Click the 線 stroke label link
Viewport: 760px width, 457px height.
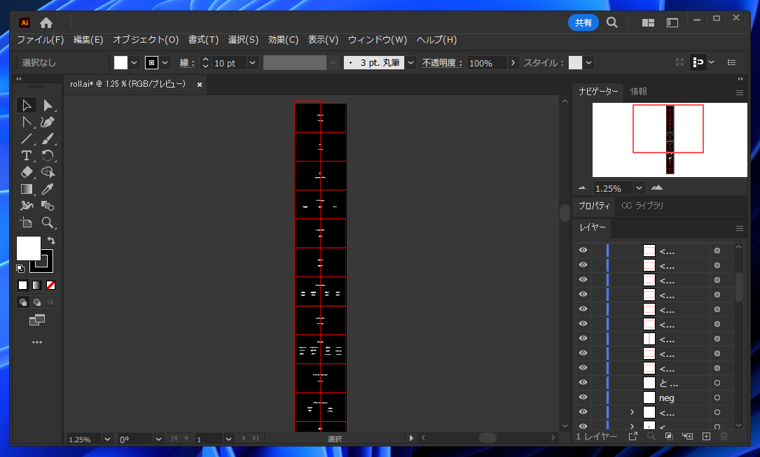coord(187,63)
